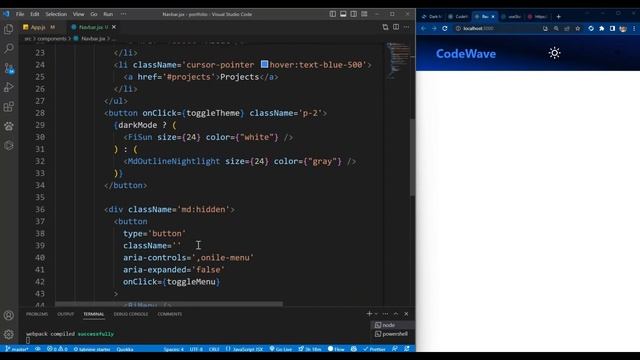Click the horizontal editor scrollbar
The height and width of the screenshot is (360, 640).
169,304
